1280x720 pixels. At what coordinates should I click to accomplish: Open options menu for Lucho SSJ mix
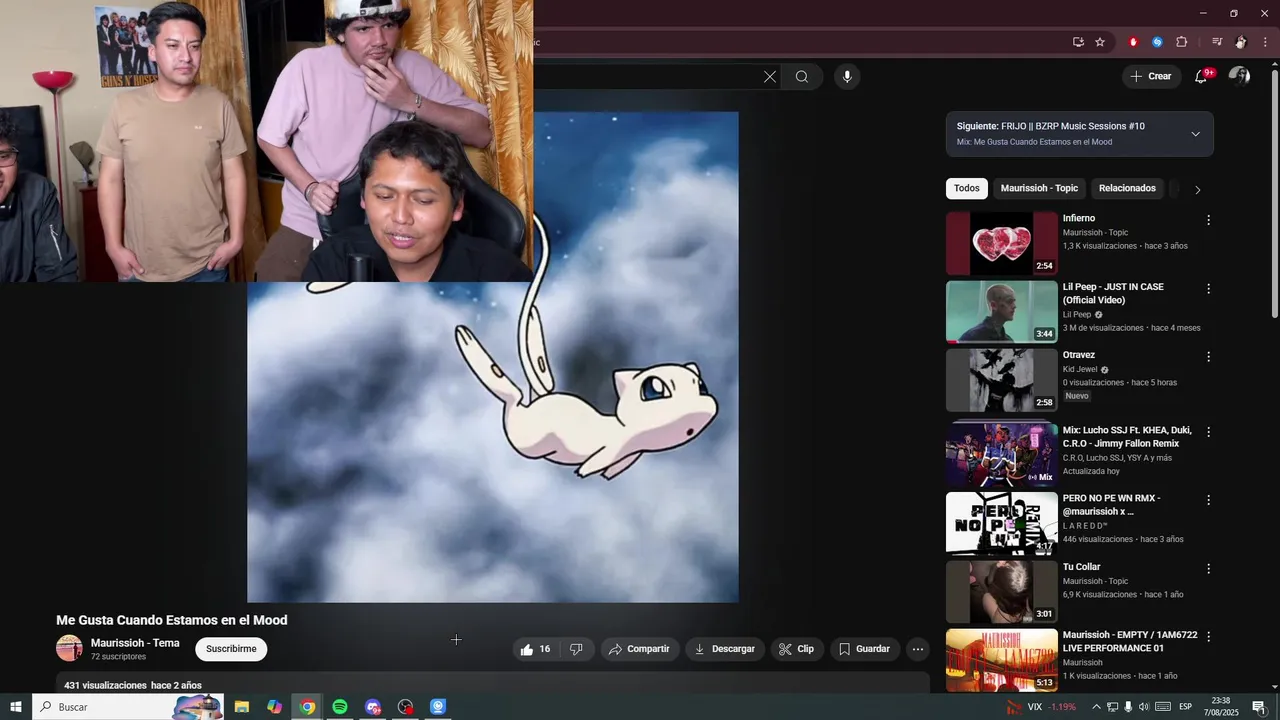pos(1208,432)
